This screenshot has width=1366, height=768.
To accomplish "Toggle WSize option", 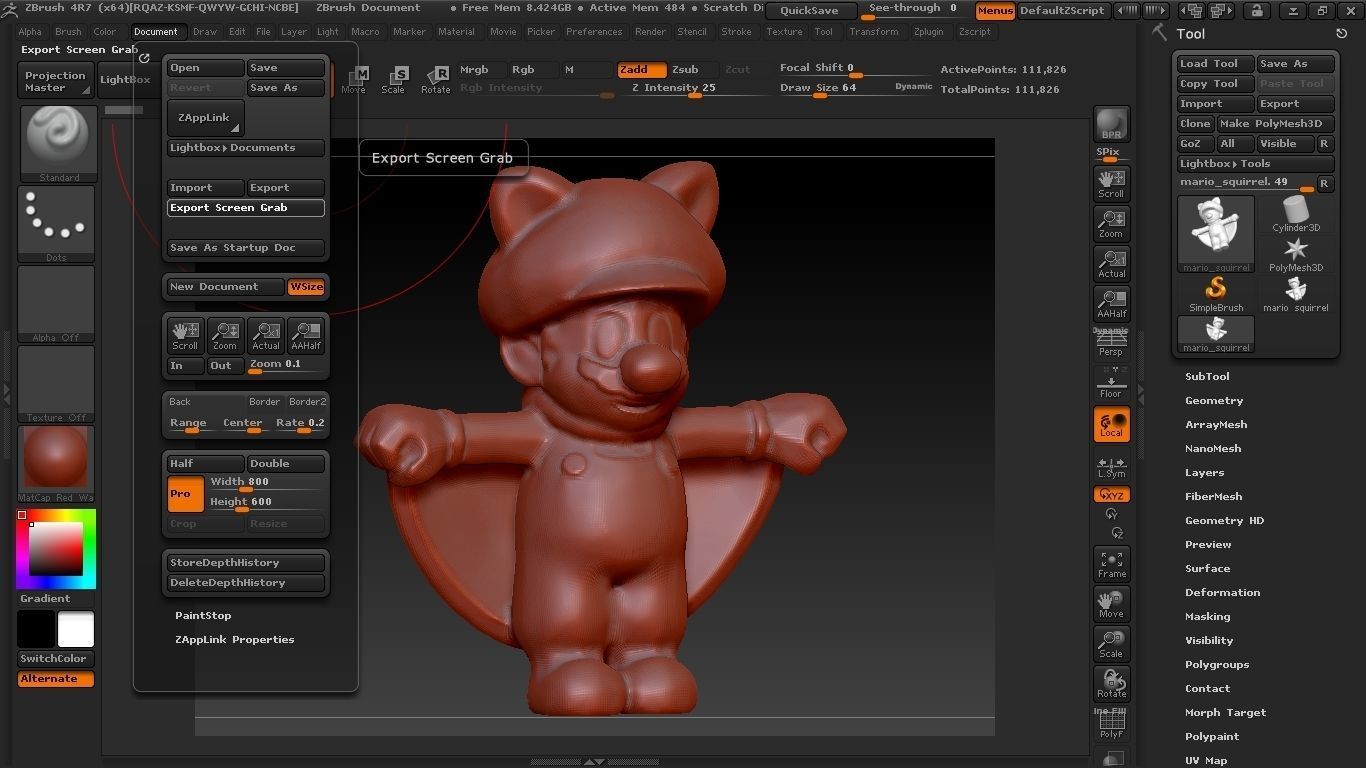I will click(306, 287).
